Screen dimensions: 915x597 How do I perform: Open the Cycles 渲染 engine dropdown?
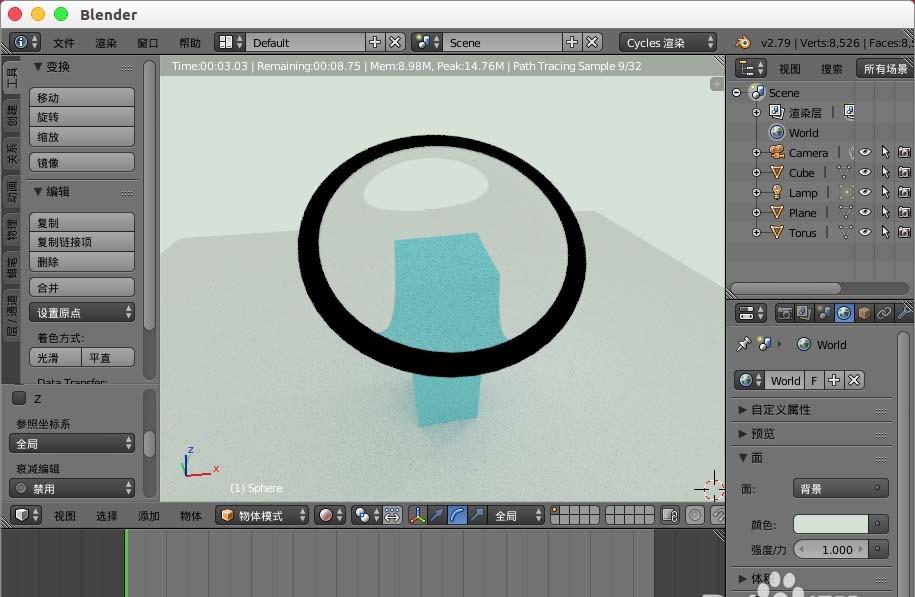pos(665,42)
